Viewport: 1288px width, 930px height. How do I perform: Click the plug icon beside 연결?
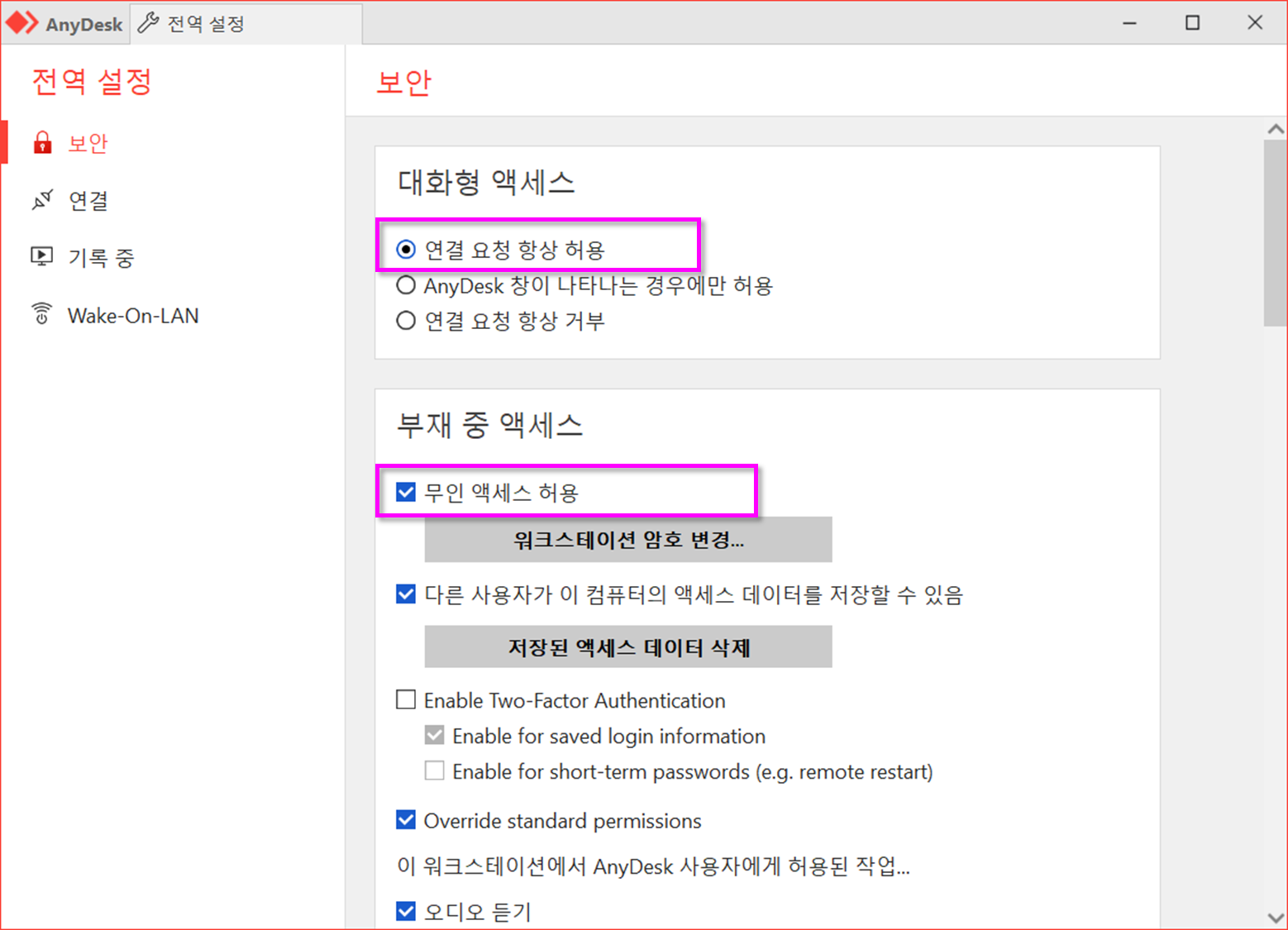pyautogui.click(x=42, y=200)
